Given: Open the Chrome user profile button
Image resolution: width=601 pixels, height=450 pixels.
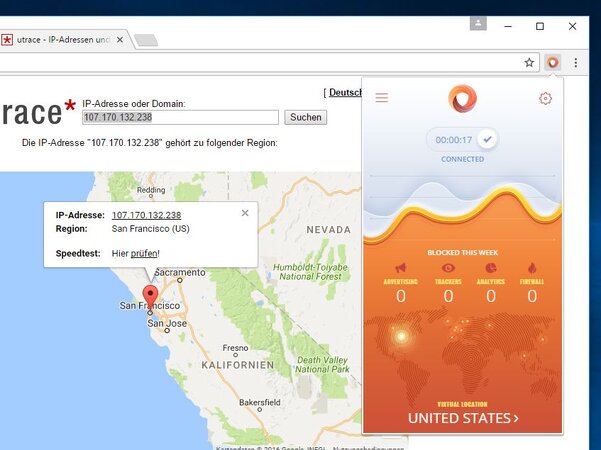Looking at the screenshot, I should click(480, 23).
